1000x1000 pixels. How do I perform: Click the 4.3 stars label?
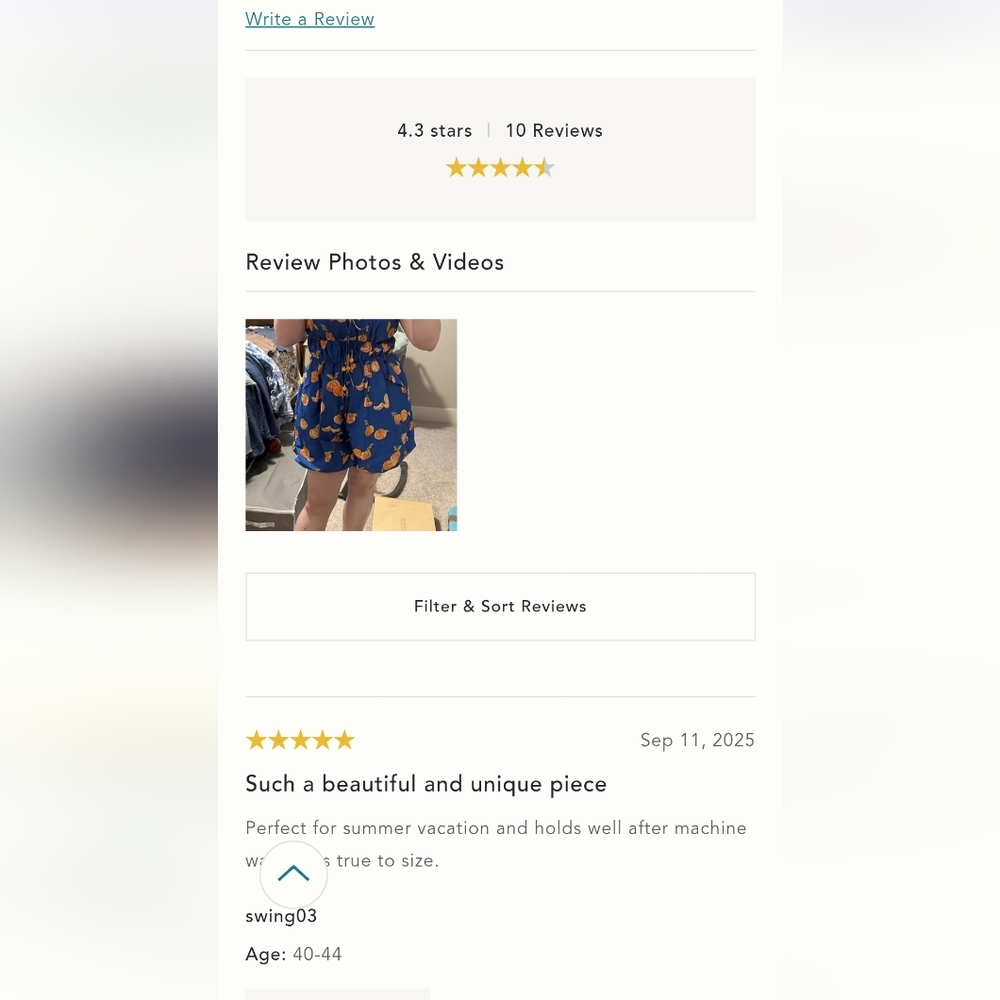(x=434, y=131)
